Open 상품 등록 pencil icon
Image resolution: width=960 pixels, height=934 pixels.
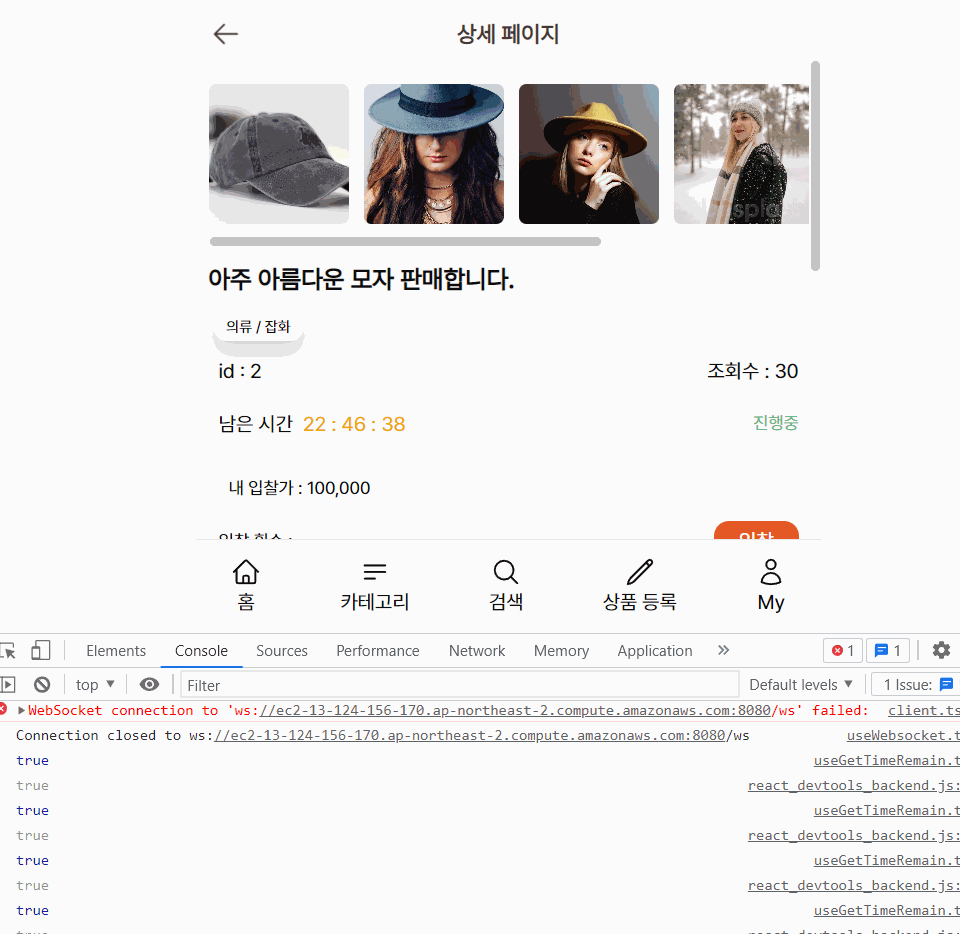click(x=640, y=572)
